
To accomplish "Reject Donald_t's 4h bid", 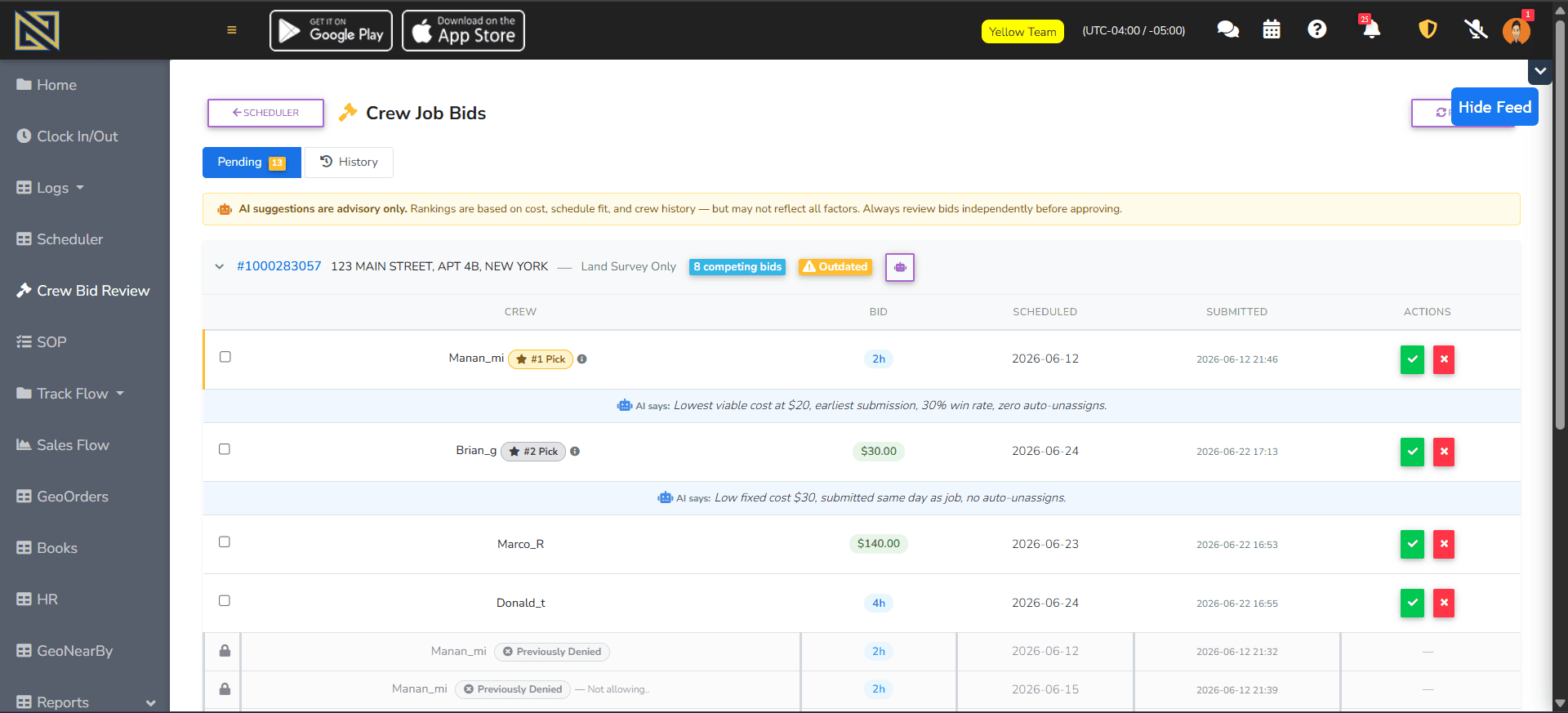I will (1444, 603).
